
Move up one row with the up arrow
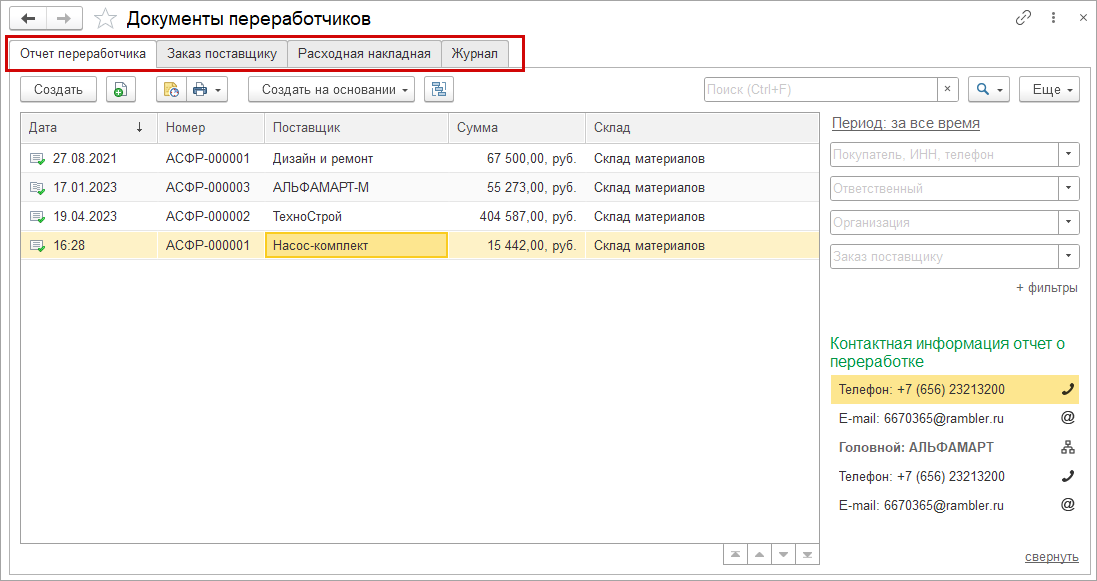(759, 554)
